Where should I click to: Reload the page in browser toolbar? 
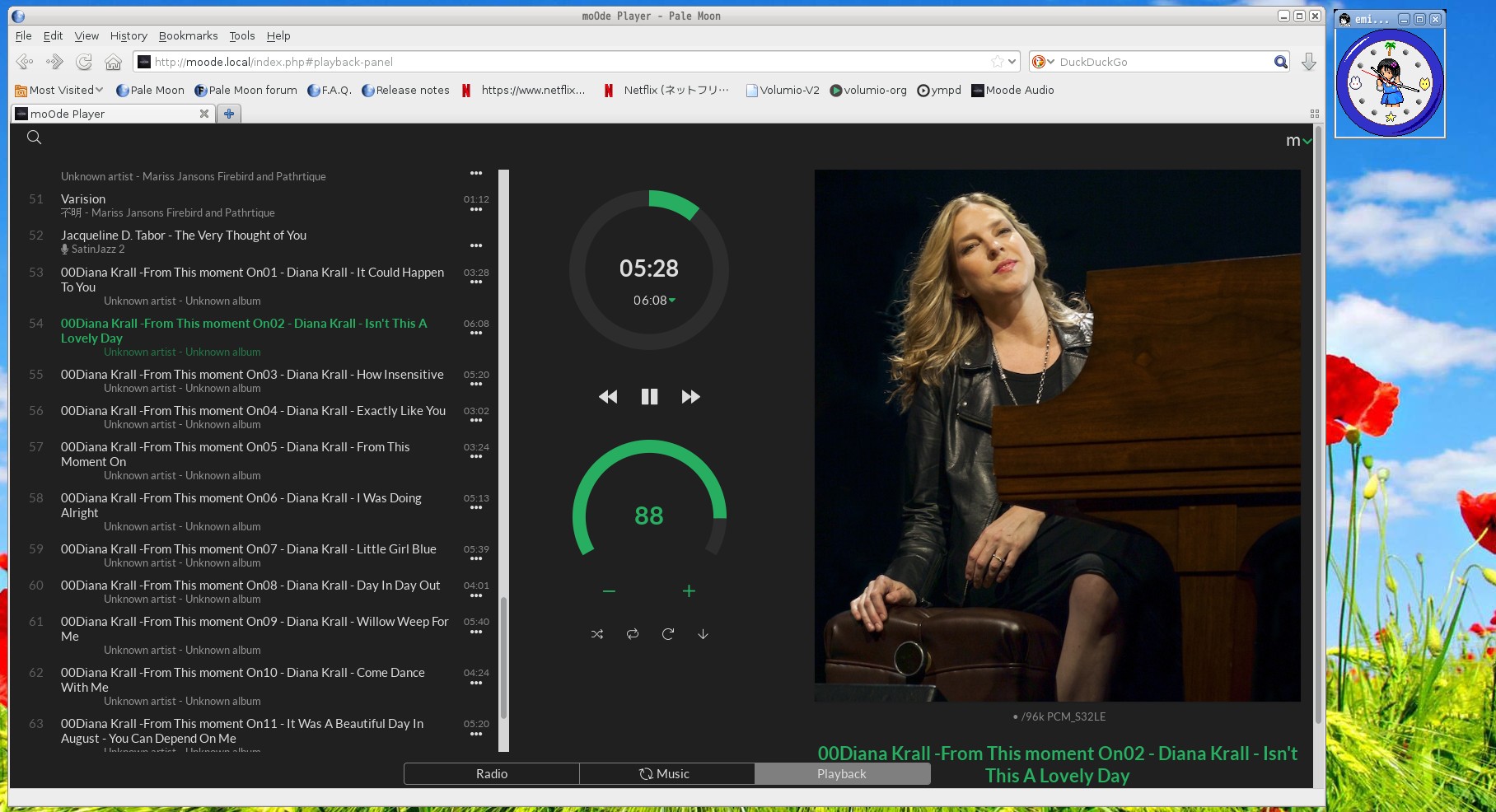click(84, 62)
